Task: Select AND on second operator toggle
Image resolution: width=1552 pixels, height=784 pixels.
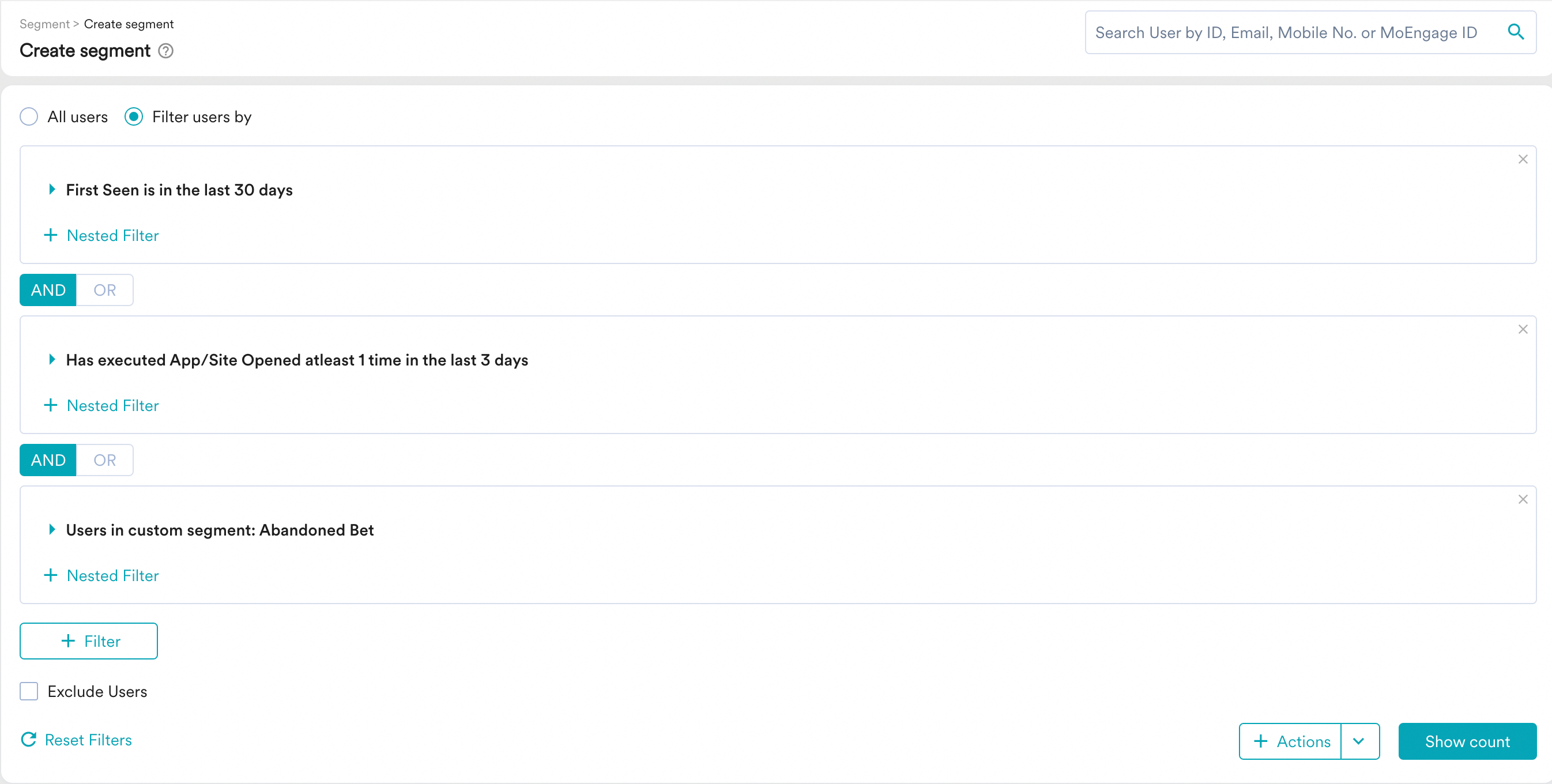Action: 48,461
